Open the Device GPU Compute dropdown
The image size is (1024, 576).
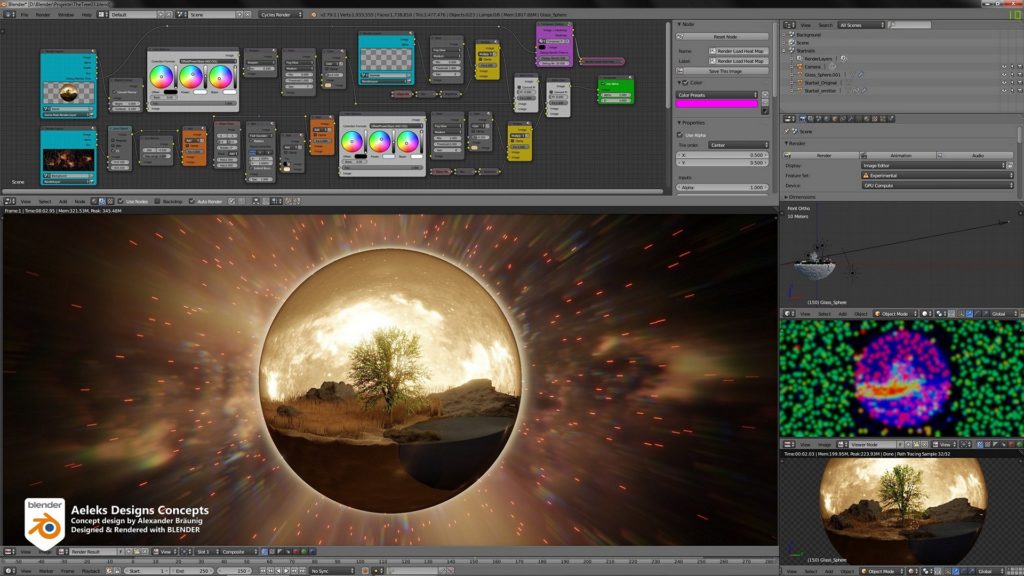937,185
